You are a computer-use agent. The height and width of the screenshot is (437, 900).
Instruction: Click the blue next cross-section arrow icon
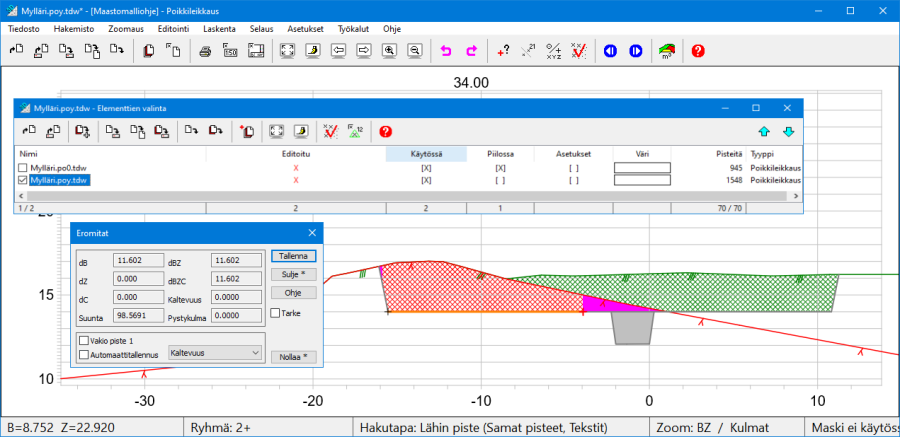tap(635, 50)
